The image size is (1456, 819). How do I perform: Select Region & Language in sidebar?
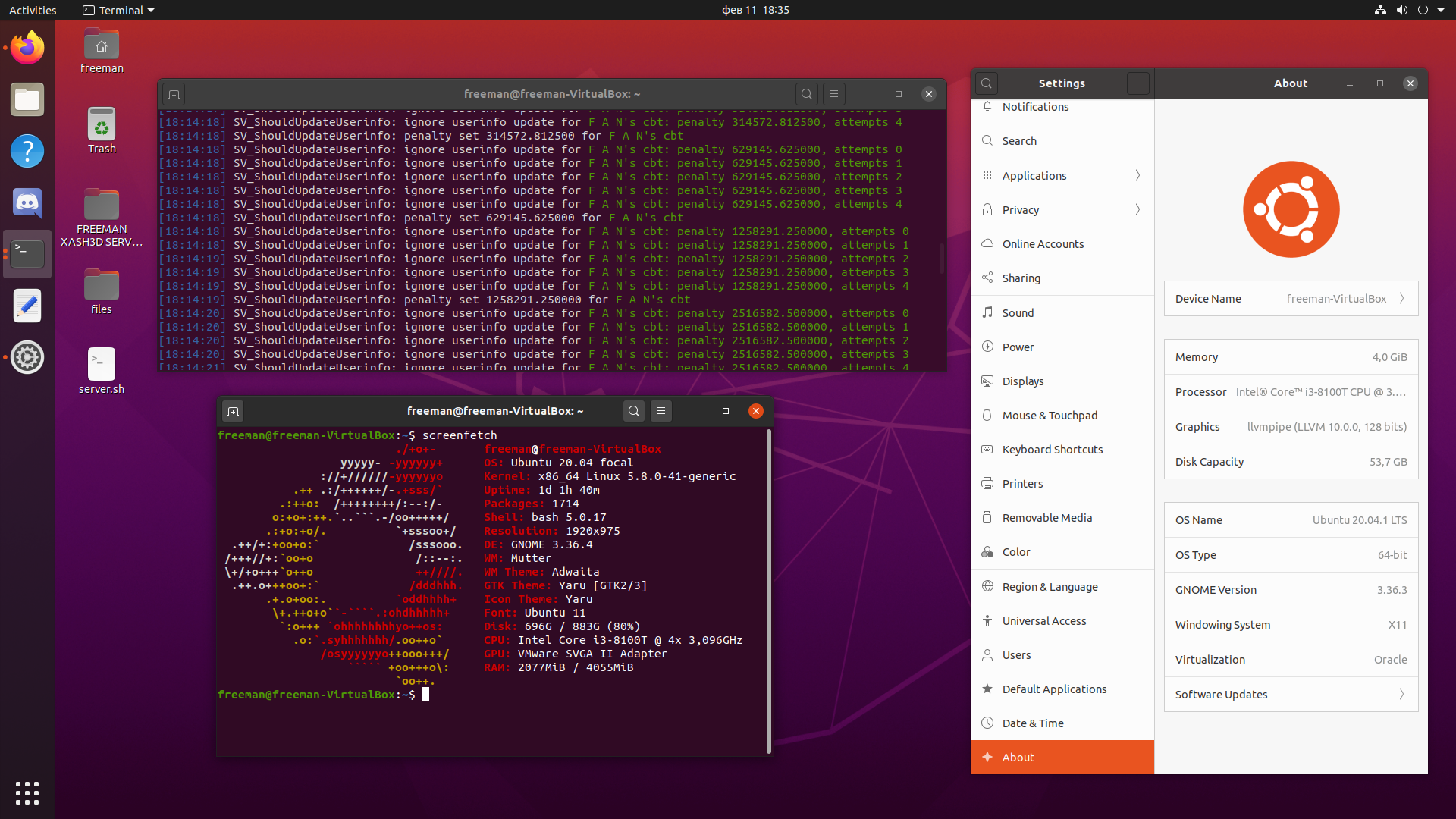click(x=1062, y=586)
